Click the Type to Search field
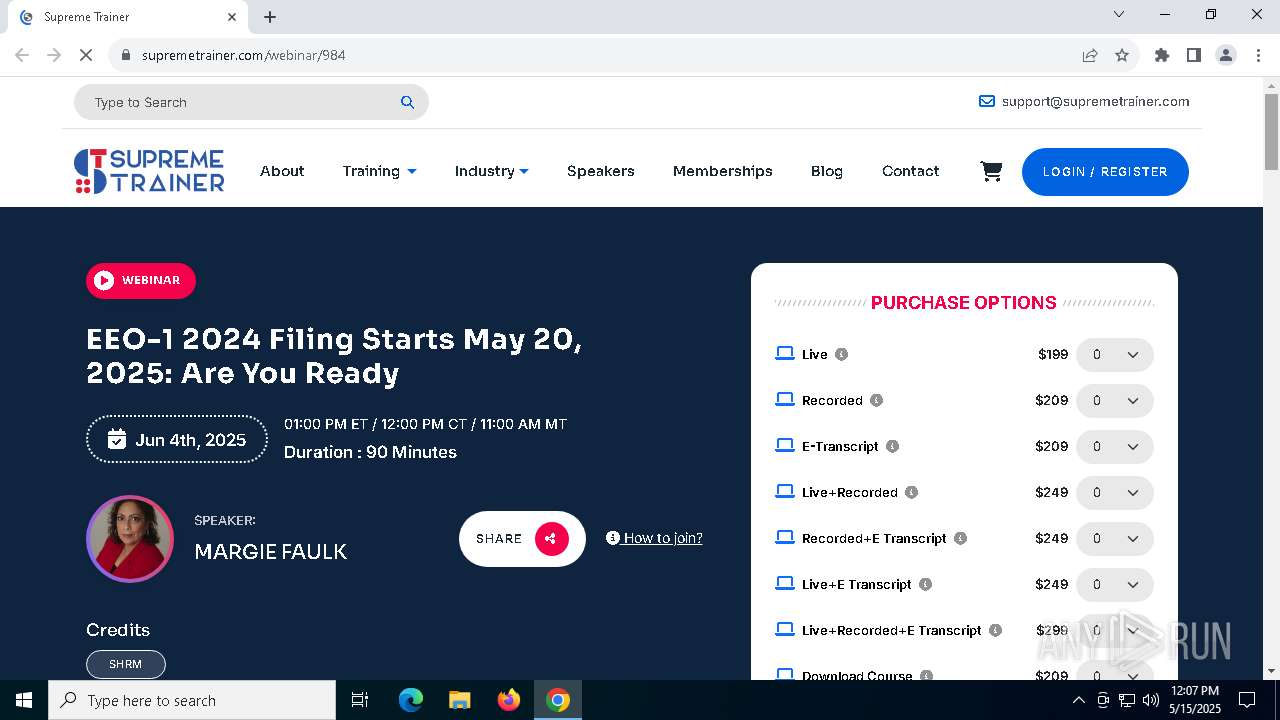The width and height of the screenshot is (1280, 720). tap(251, 102)
